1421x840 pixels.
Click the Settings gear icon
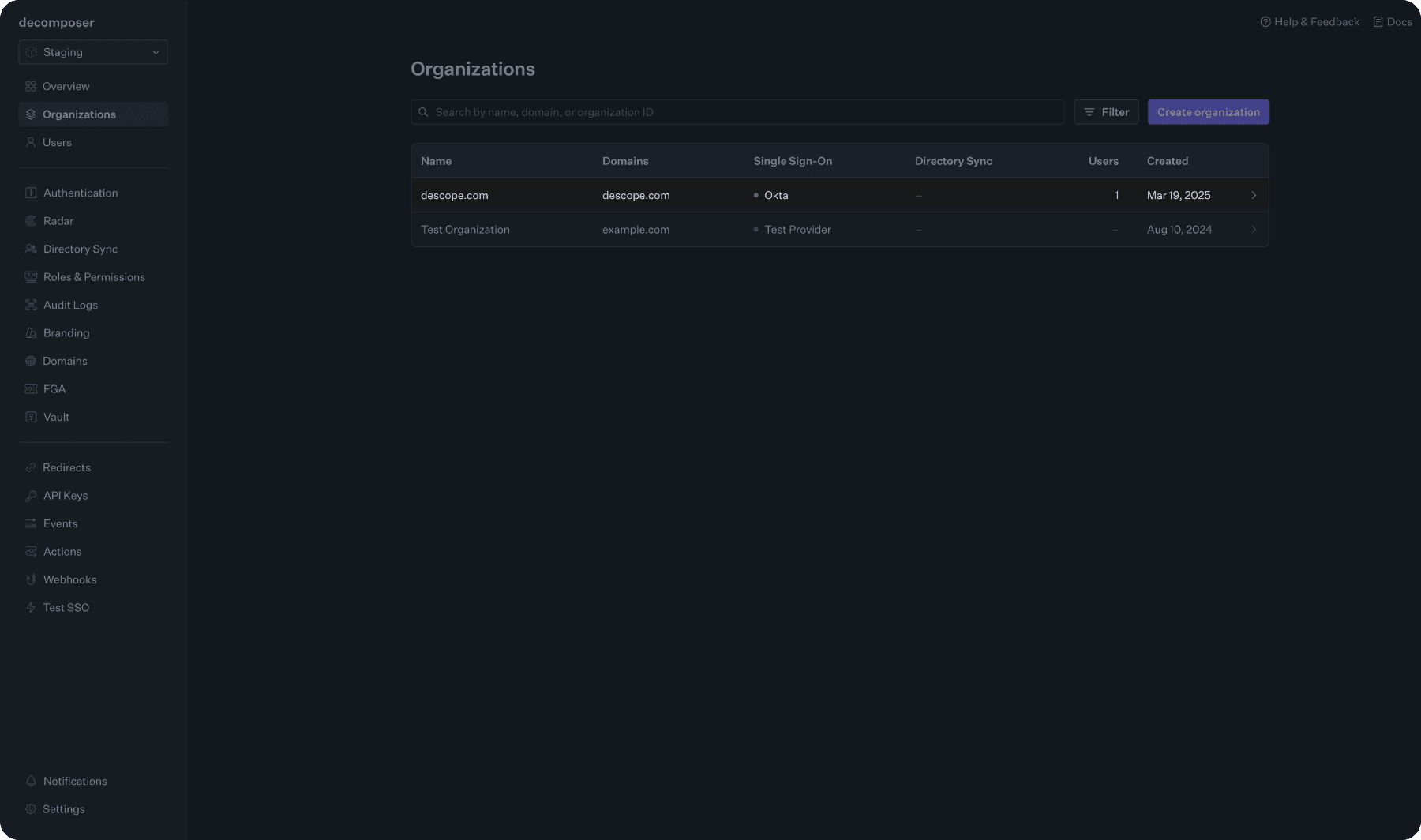[31, 809]
